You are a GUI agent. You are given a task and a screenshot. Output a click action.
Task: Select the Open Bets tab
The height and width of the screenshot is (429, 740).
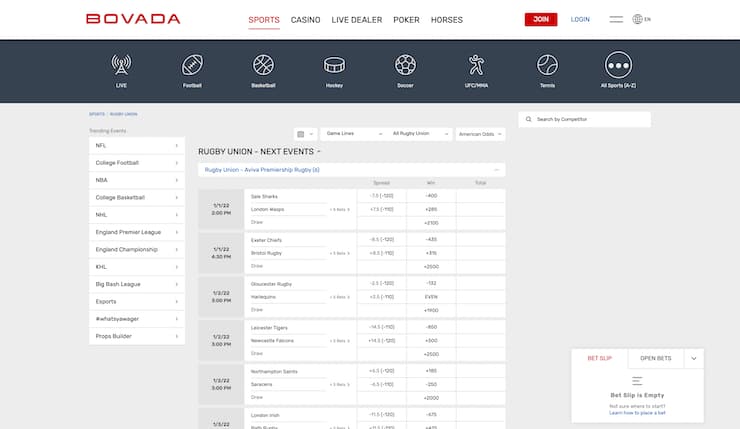click(x=656, y=359)
